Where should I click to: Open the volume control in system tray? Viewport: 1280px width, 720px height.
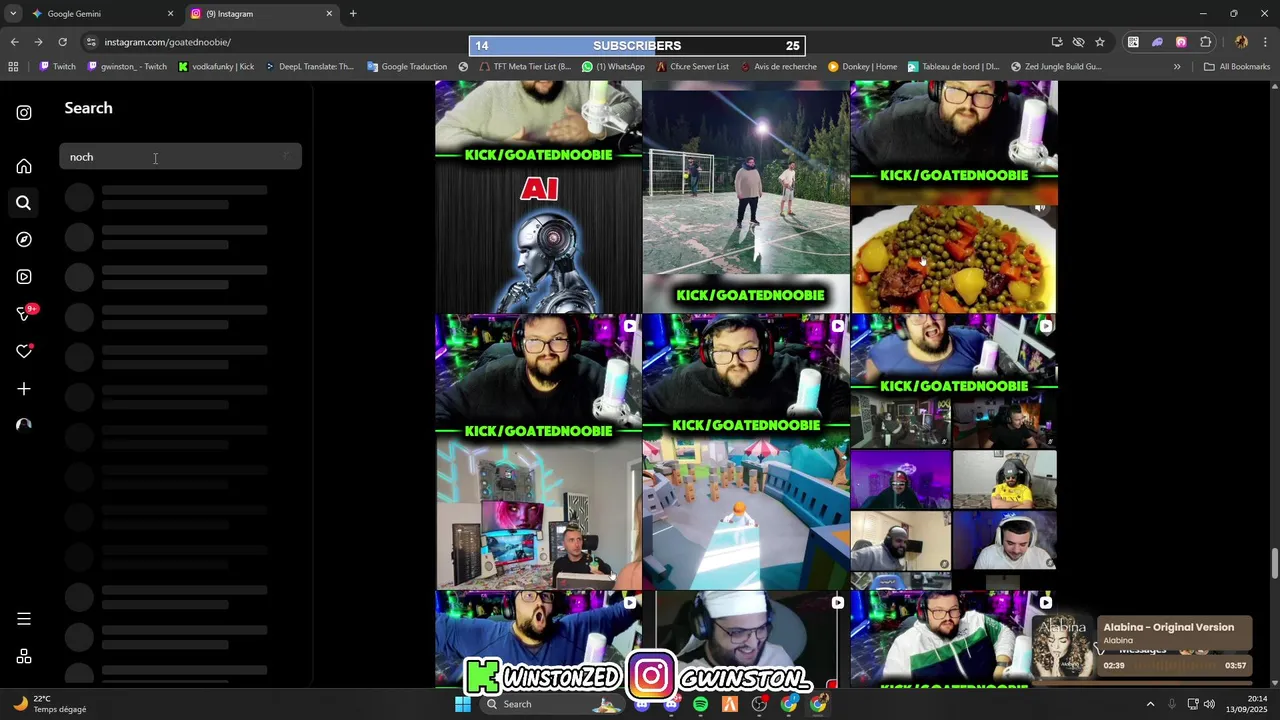point(1210,704)
